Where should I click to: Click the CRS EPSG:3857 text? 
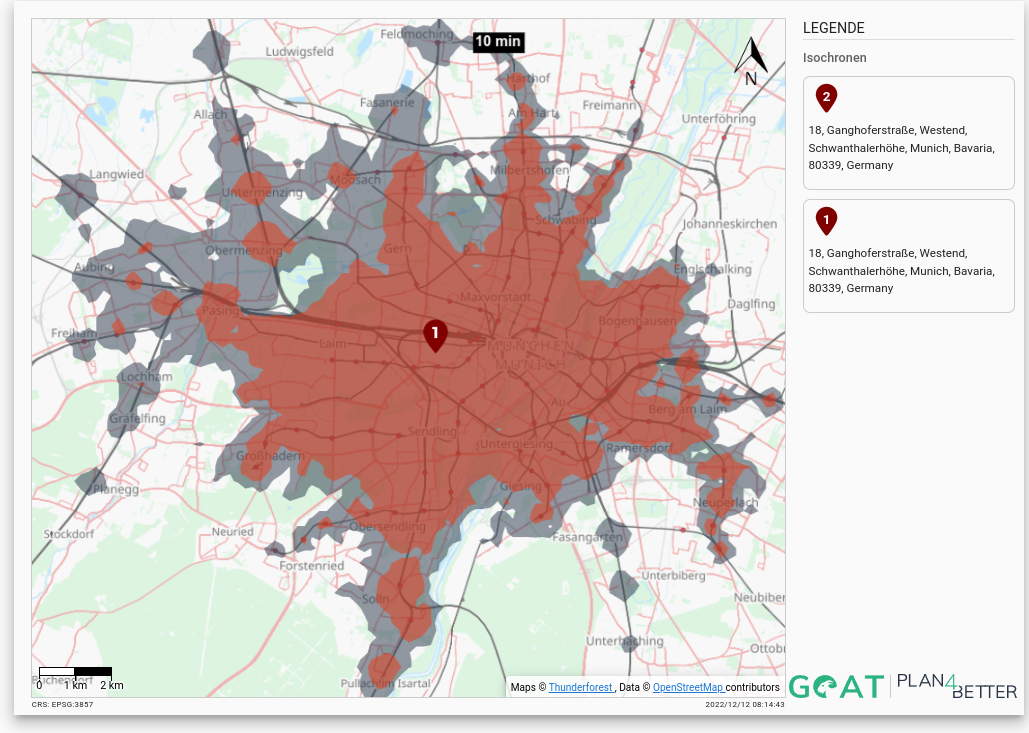[x=62, y=704]
